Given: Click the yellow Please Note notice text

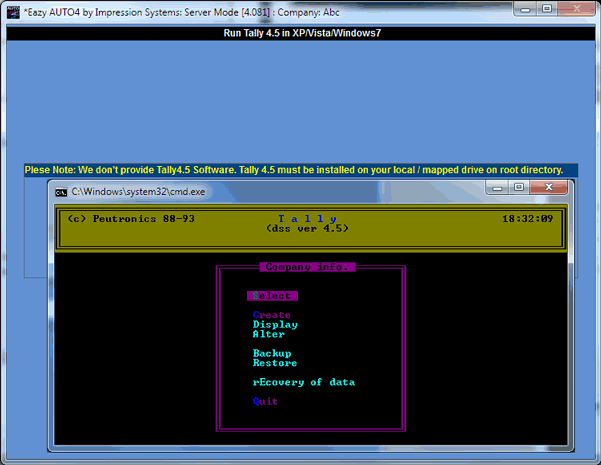Looking at the screenshot, I should [x=294, y=170].
